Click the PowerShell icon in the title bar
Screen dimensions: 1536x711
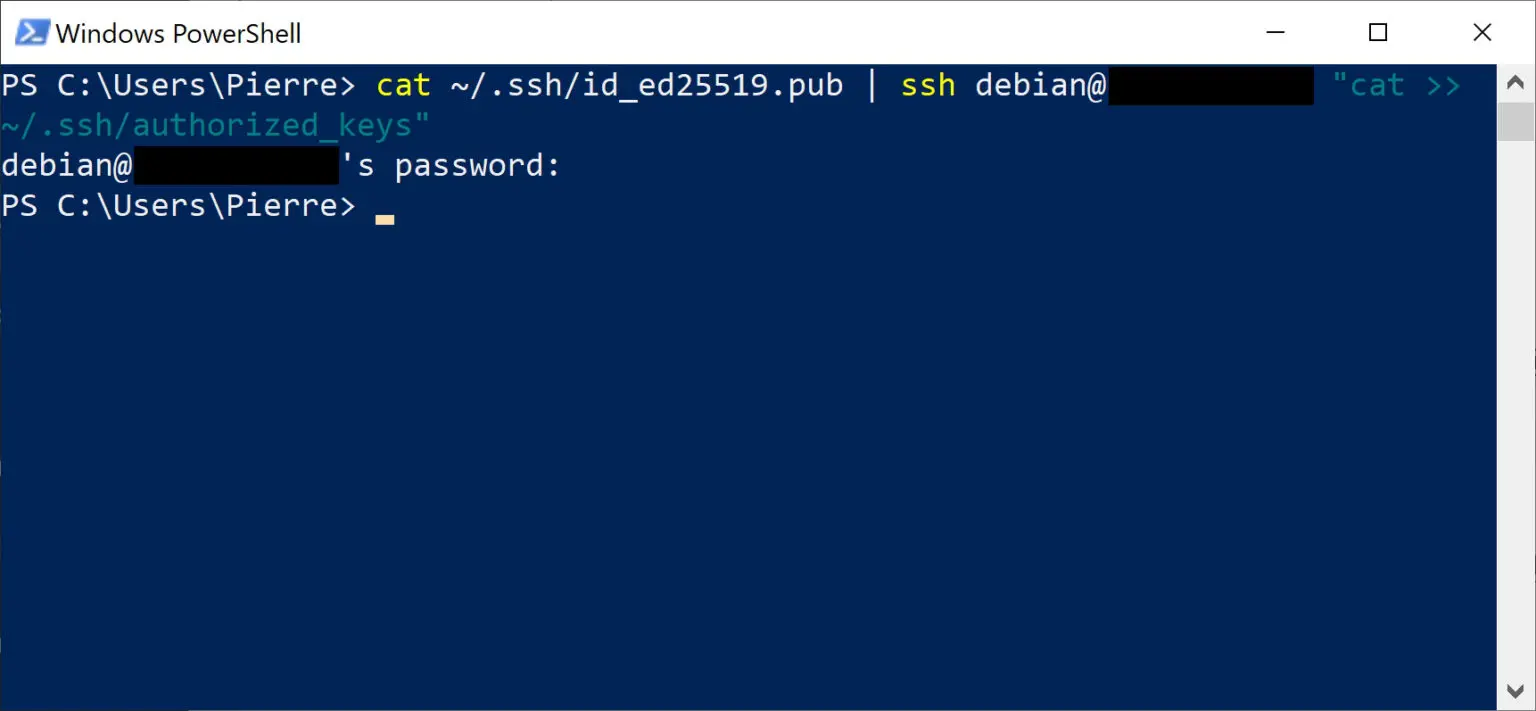[30, 31]
